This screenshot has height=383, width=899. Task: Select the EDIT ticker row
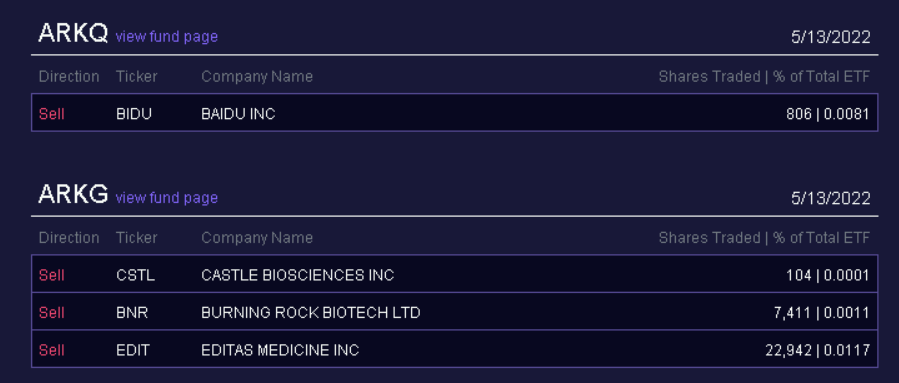click(x=454, y=349)
